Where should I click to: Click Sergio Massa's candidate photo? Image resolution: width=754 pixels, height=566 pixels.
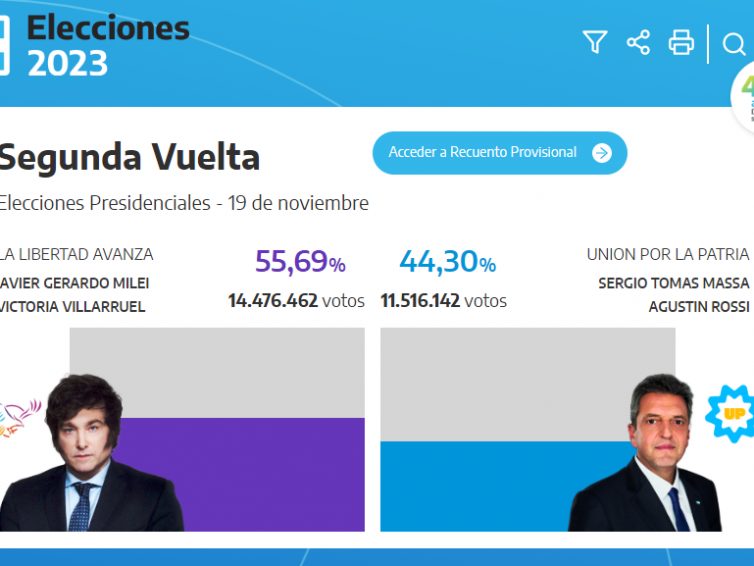pyautogui.click(x=652, y=455)
